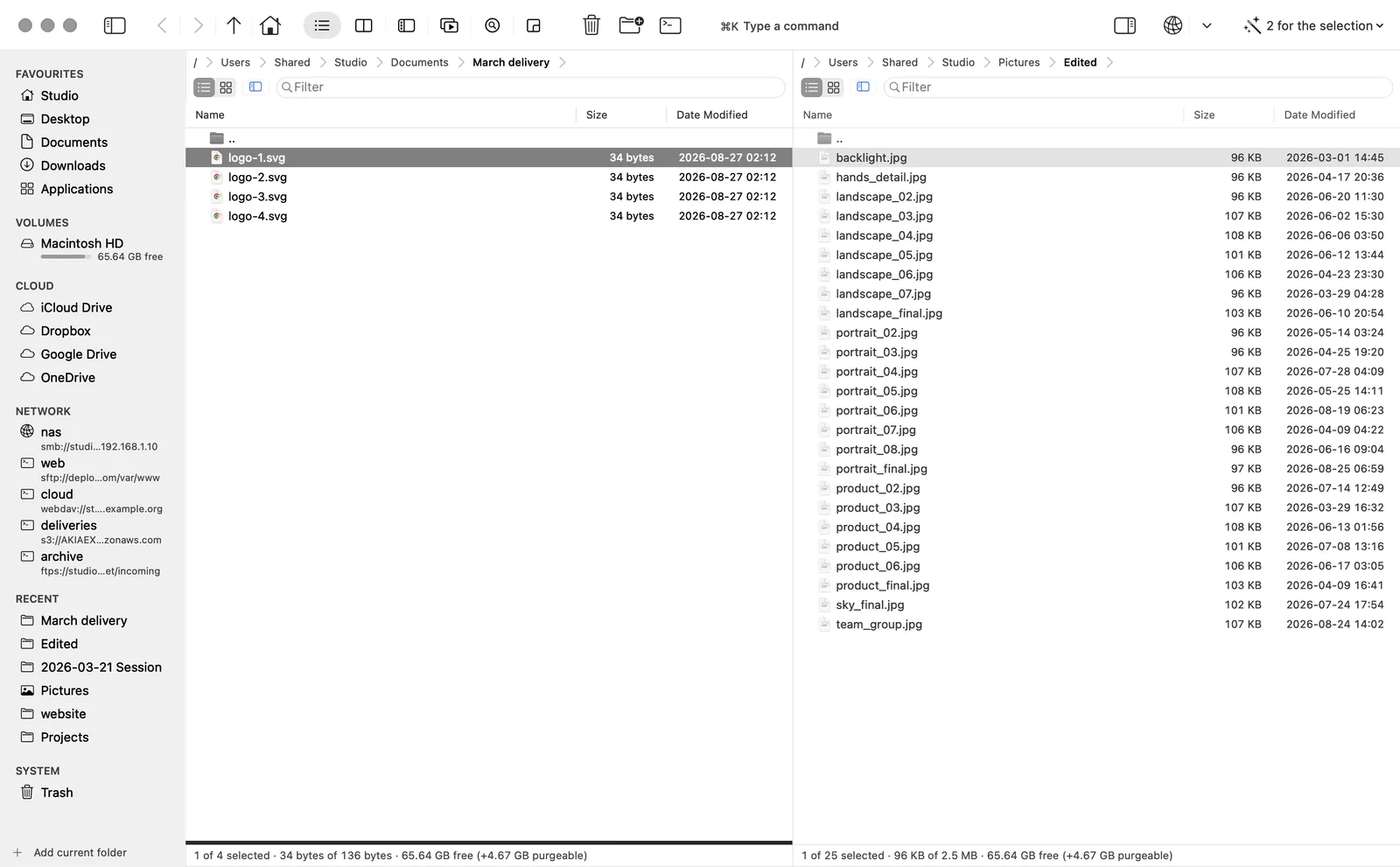Sort left pane by Date Modified column
The height and width of the screenshot is (867, 1400).
[x=712, y=115]
